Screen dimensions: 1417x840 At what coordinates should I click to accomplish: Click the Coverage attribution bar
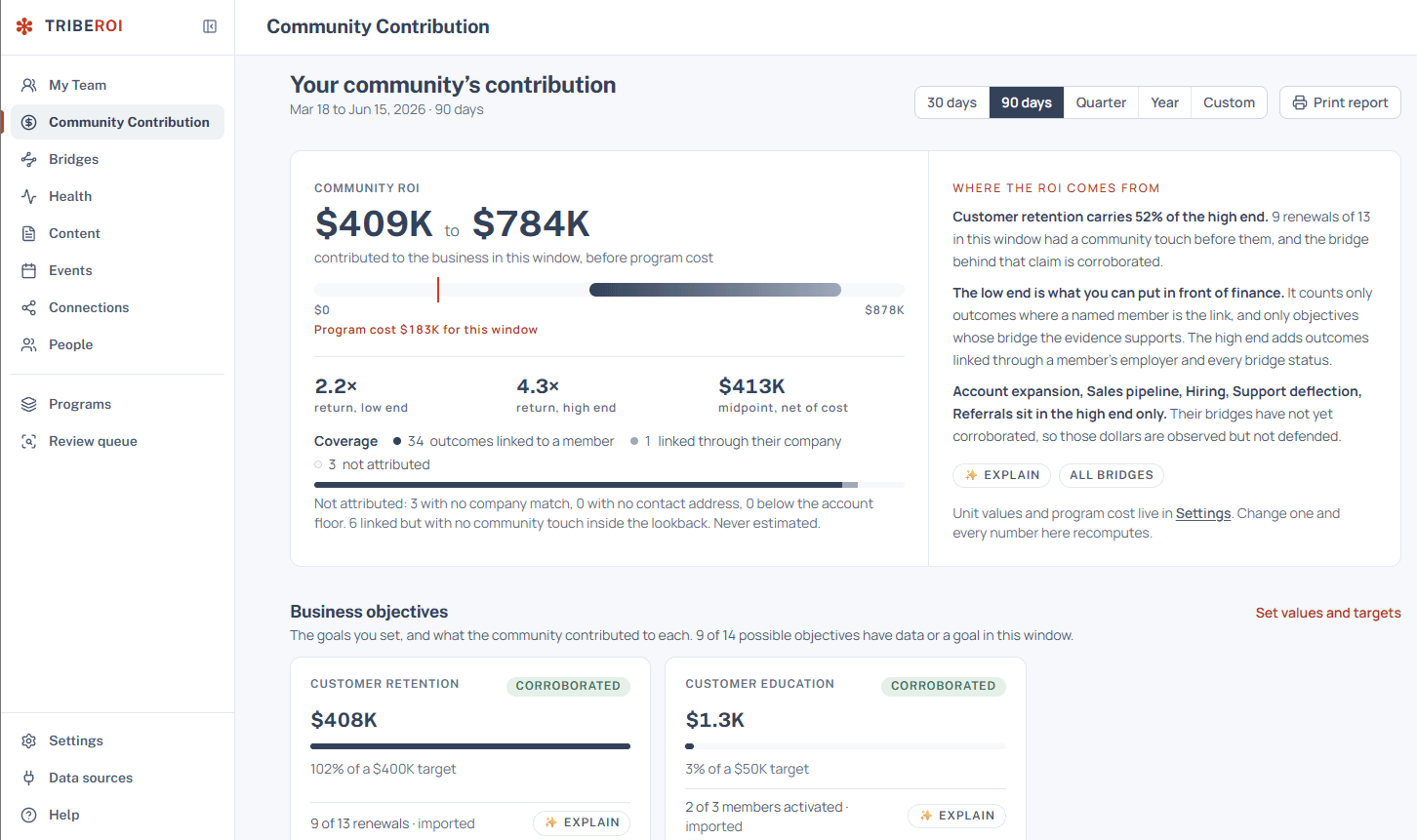(609, 485)
